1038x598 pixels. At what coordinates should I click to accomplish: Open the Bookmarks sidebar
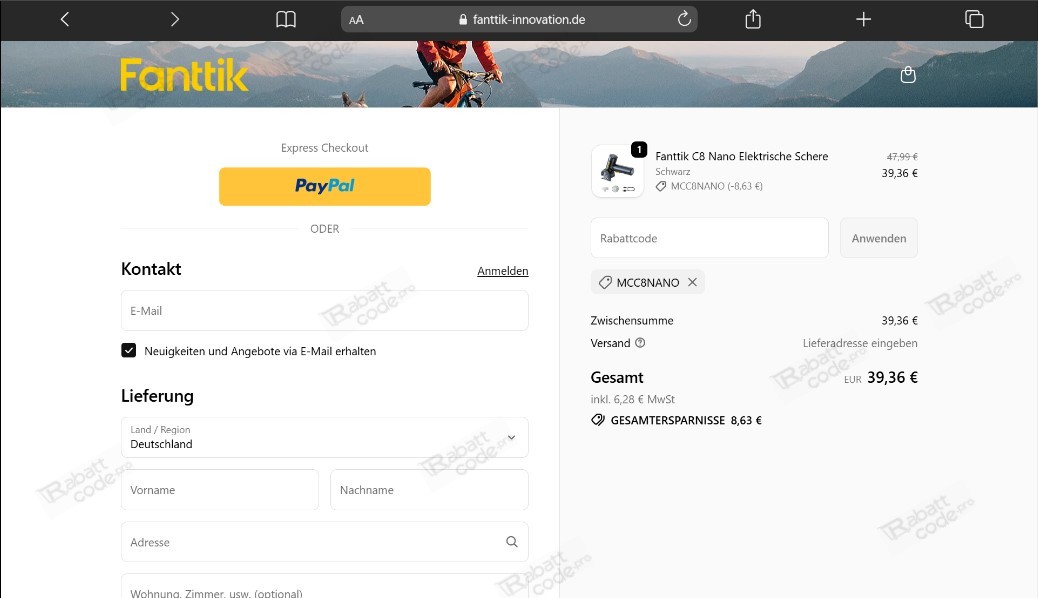pyautogui.click(x=286, y=18)
